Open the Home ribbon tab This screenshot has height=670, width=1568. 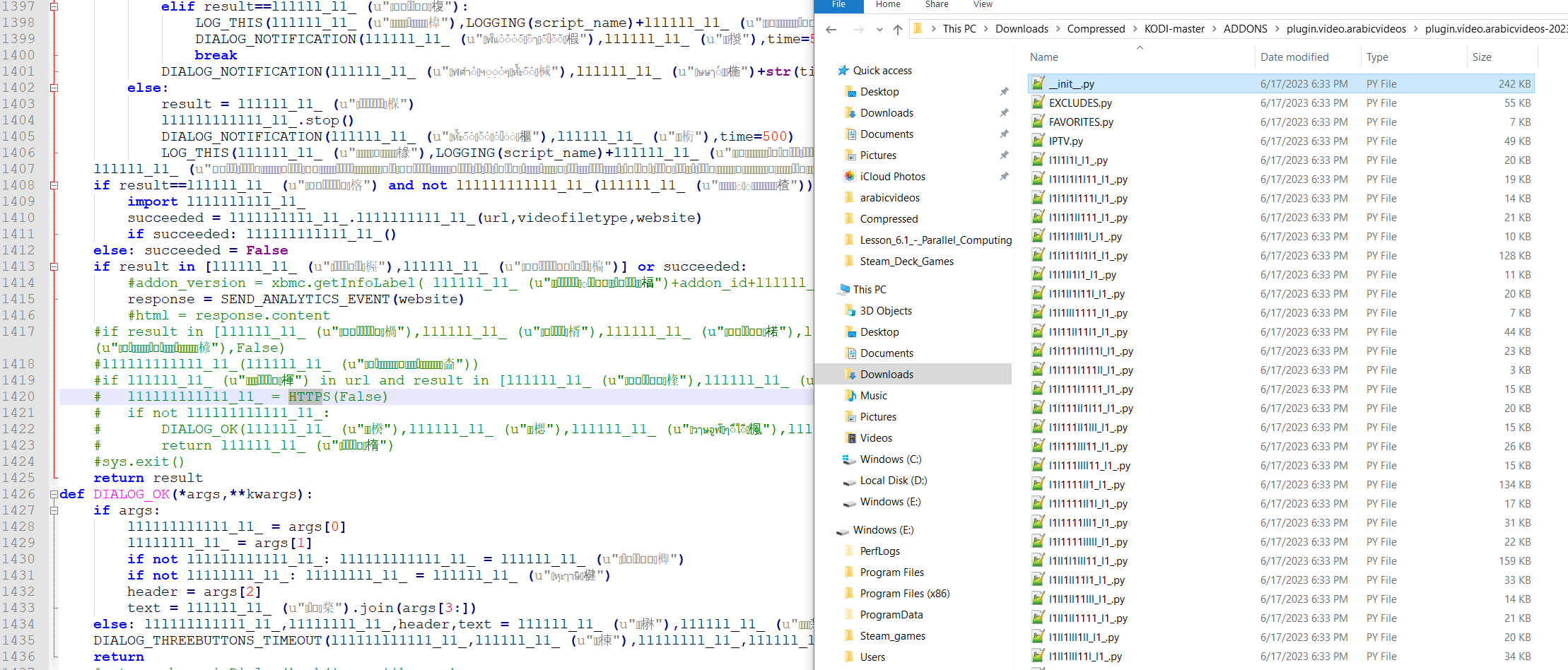coord(888,5)
